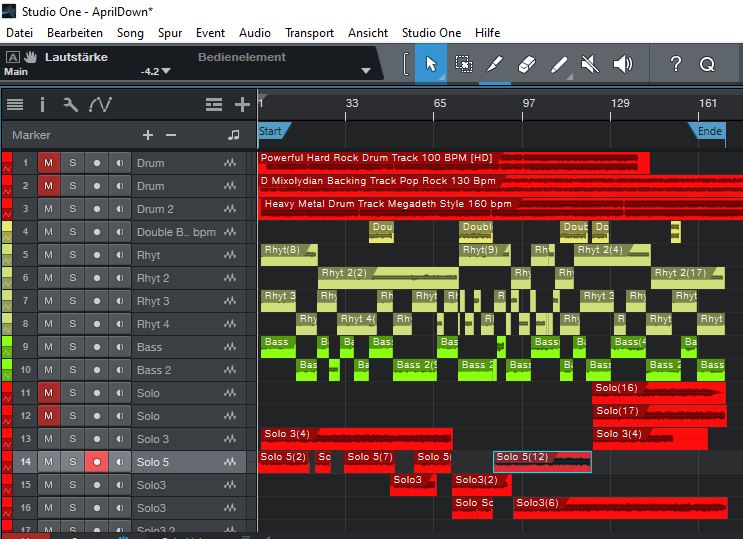Select the Rhyt 2(2) clip
Viewport: 743px width, 539px height.
[388, 278]
